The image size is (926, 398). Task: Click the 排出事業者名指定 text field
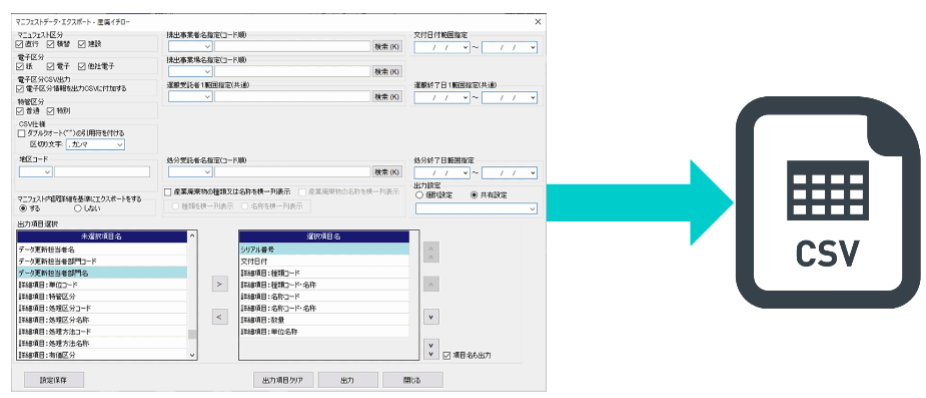[x=292, y=47]
